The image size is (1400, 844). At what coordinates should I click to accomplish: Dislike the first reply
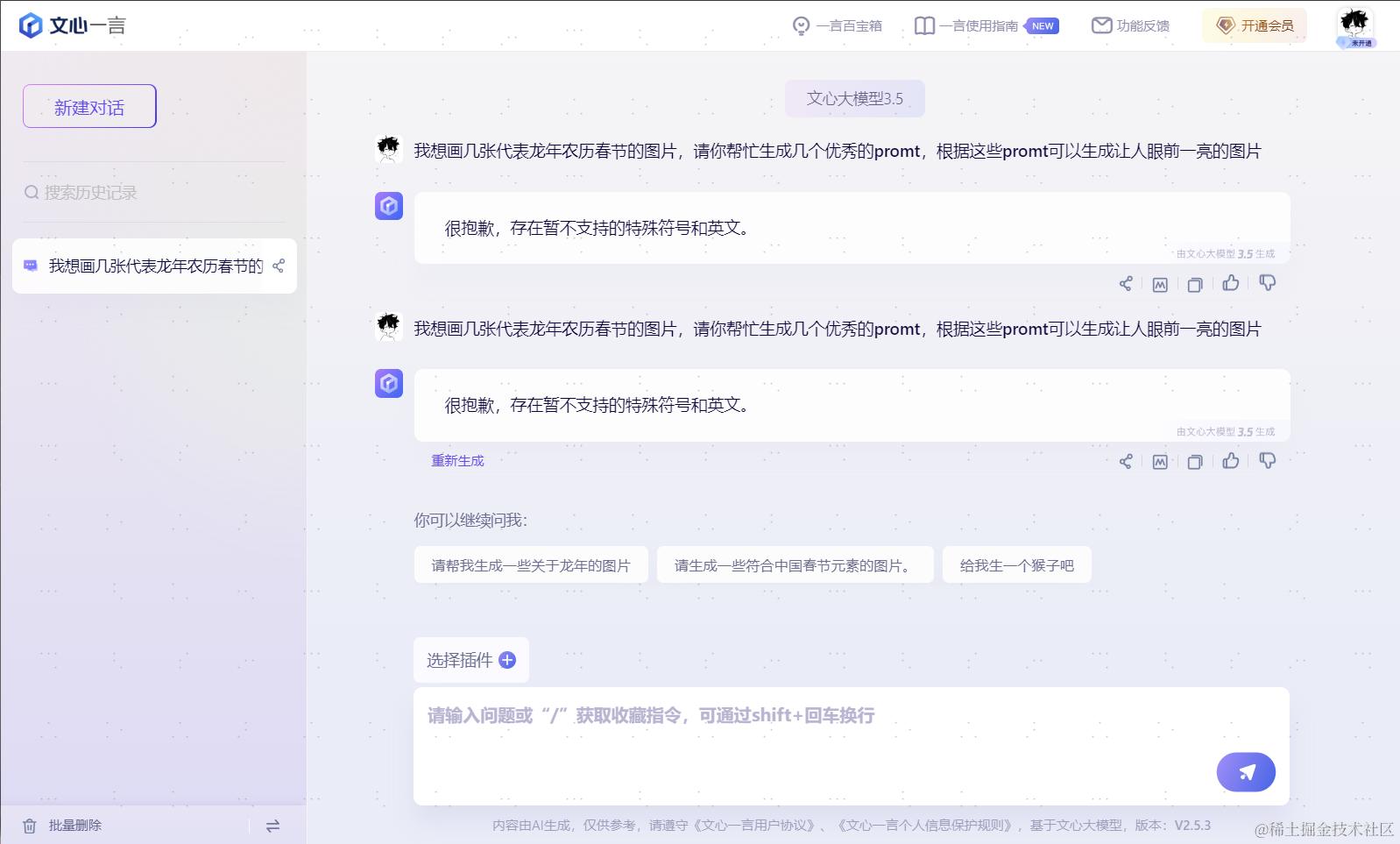(x=1267, y=283)
